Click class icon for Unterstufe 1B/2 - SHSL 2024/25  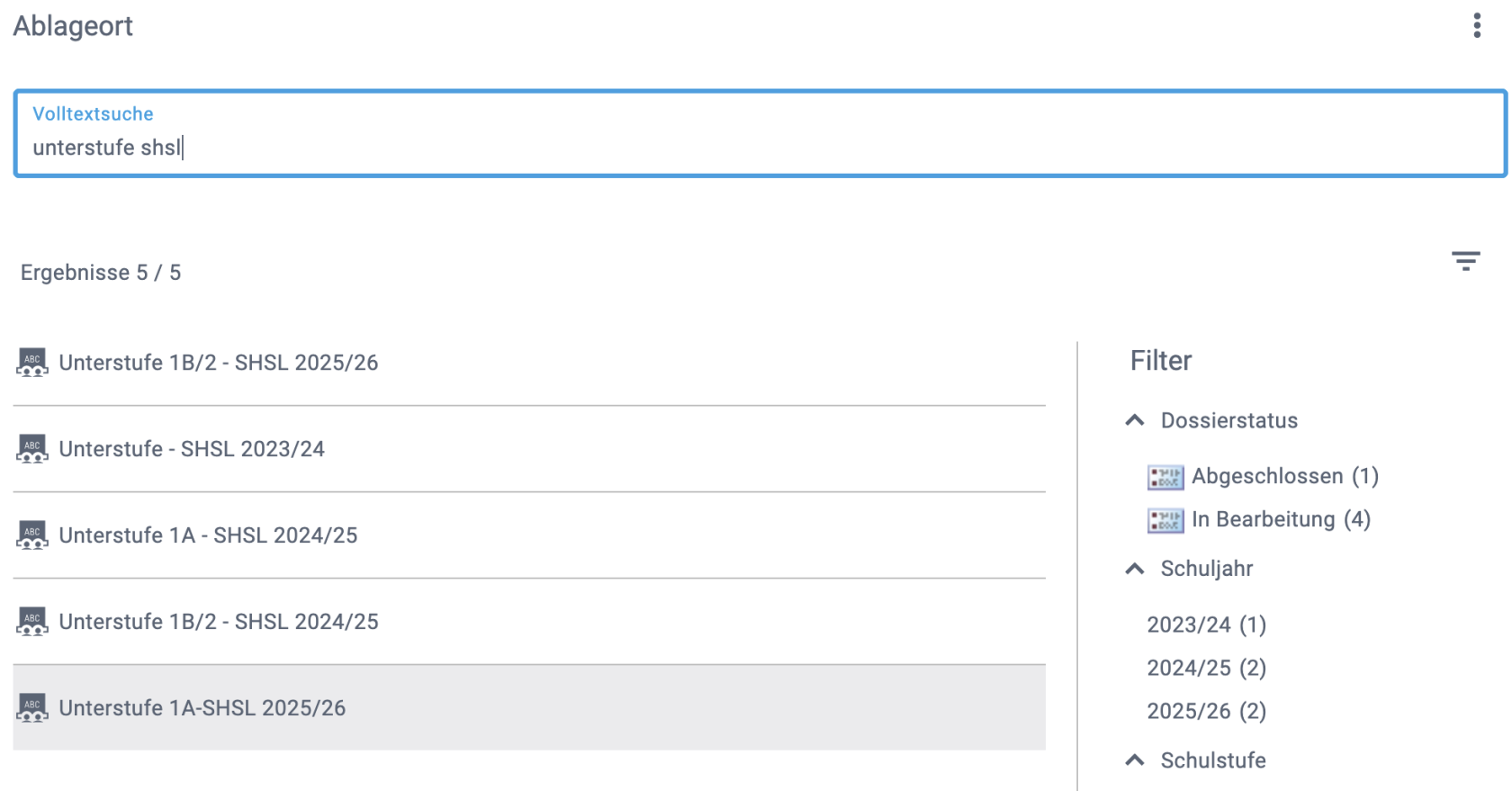click(32, 622)
